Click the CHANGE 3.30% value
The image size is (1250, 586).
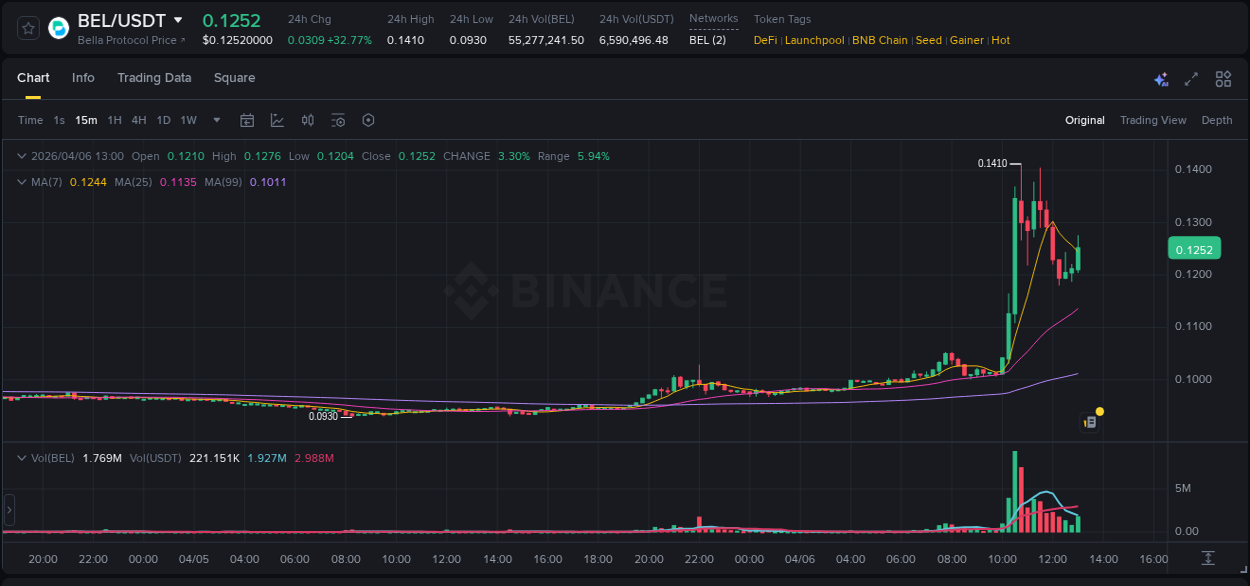point(514,156)
